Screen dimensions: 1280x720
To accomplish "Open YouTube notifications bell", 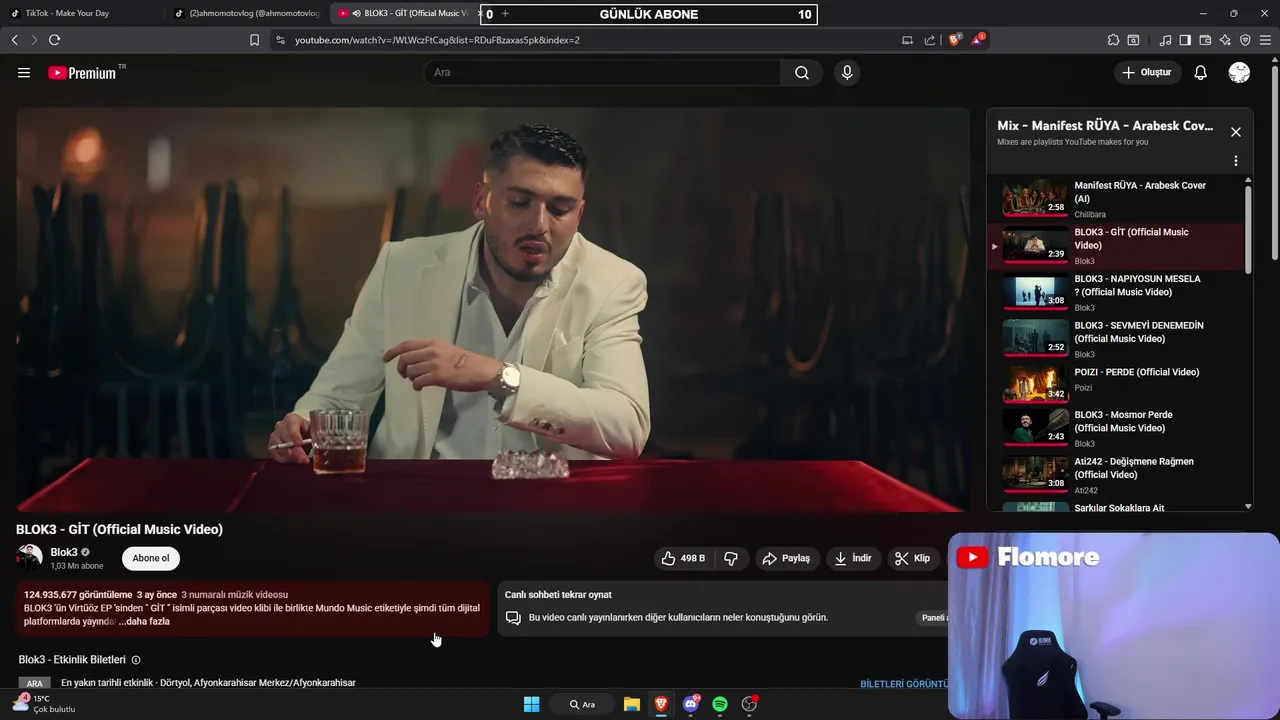I will click(x=1201, y=73).
